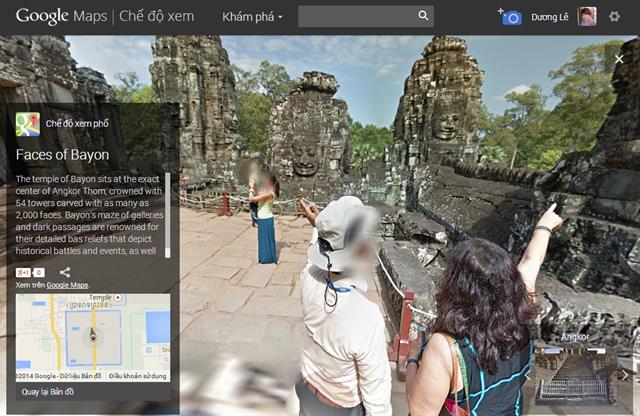Click the magnifier search icon

tap(424, 16)
